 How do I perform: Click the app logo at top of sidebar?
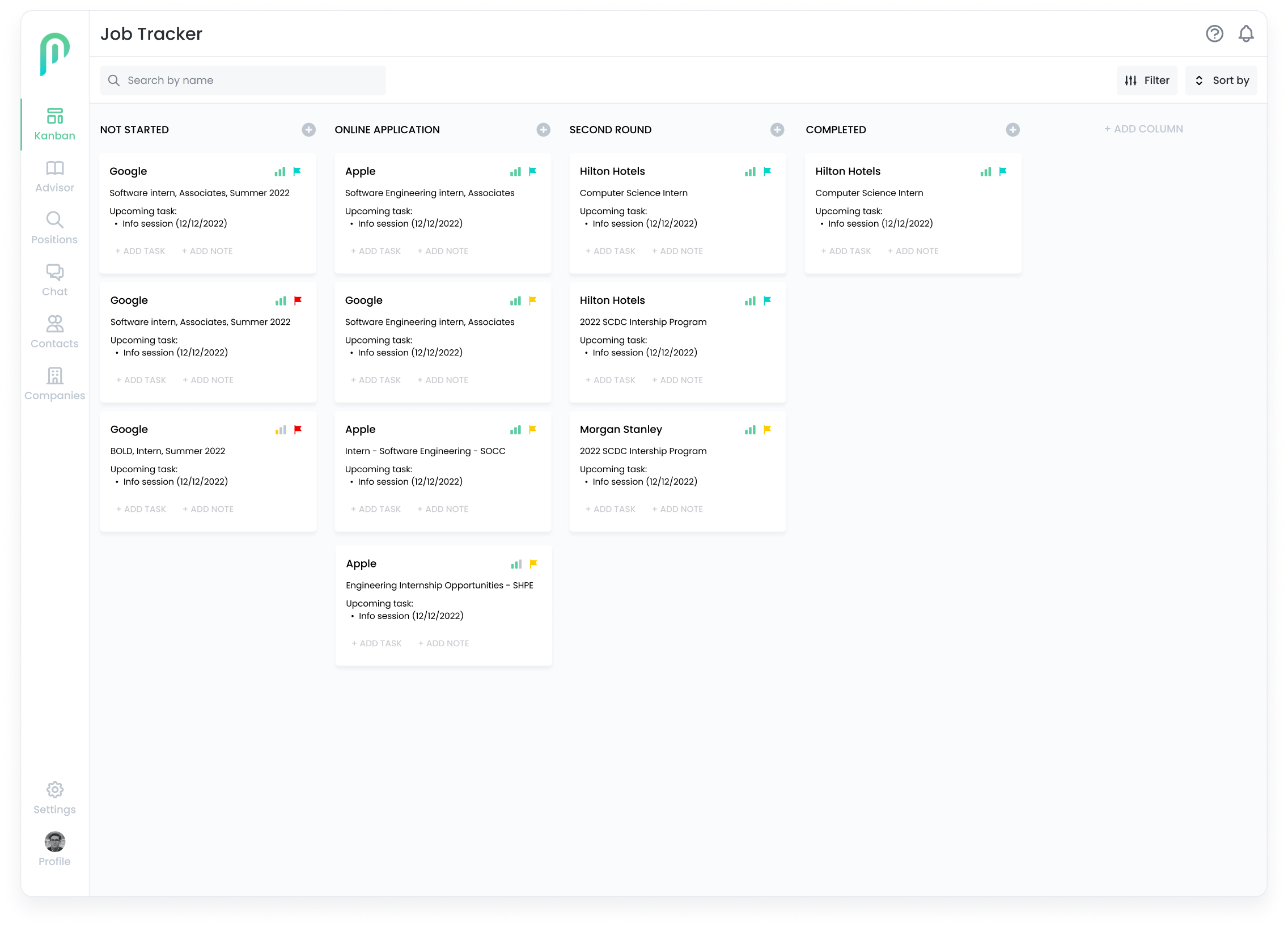(54, 53)
